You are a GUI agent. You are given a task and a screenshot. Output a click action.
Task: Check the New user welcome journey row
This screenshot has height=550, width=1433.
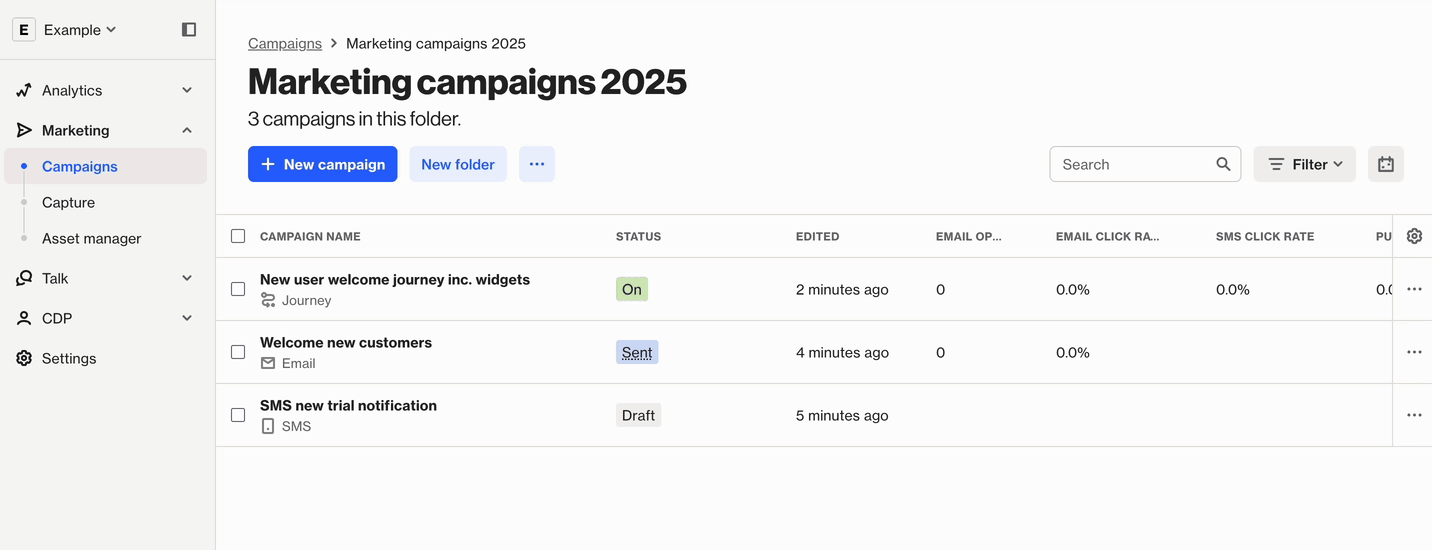[238, 289]
